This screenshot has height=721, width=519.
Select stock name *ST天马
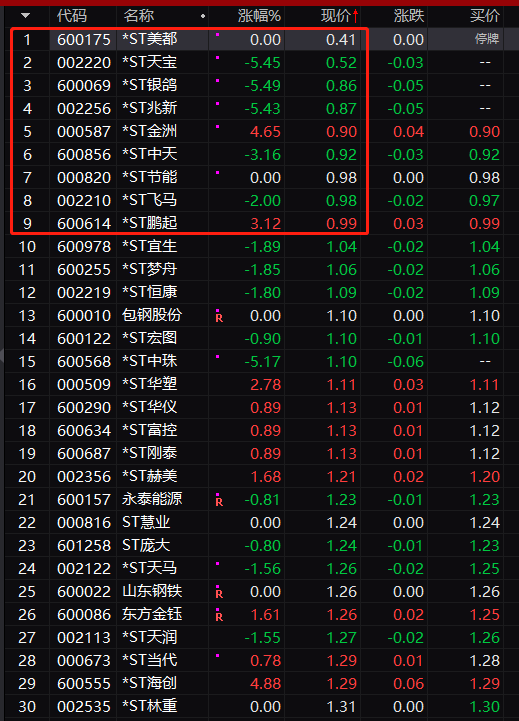(x=149, y=568)
